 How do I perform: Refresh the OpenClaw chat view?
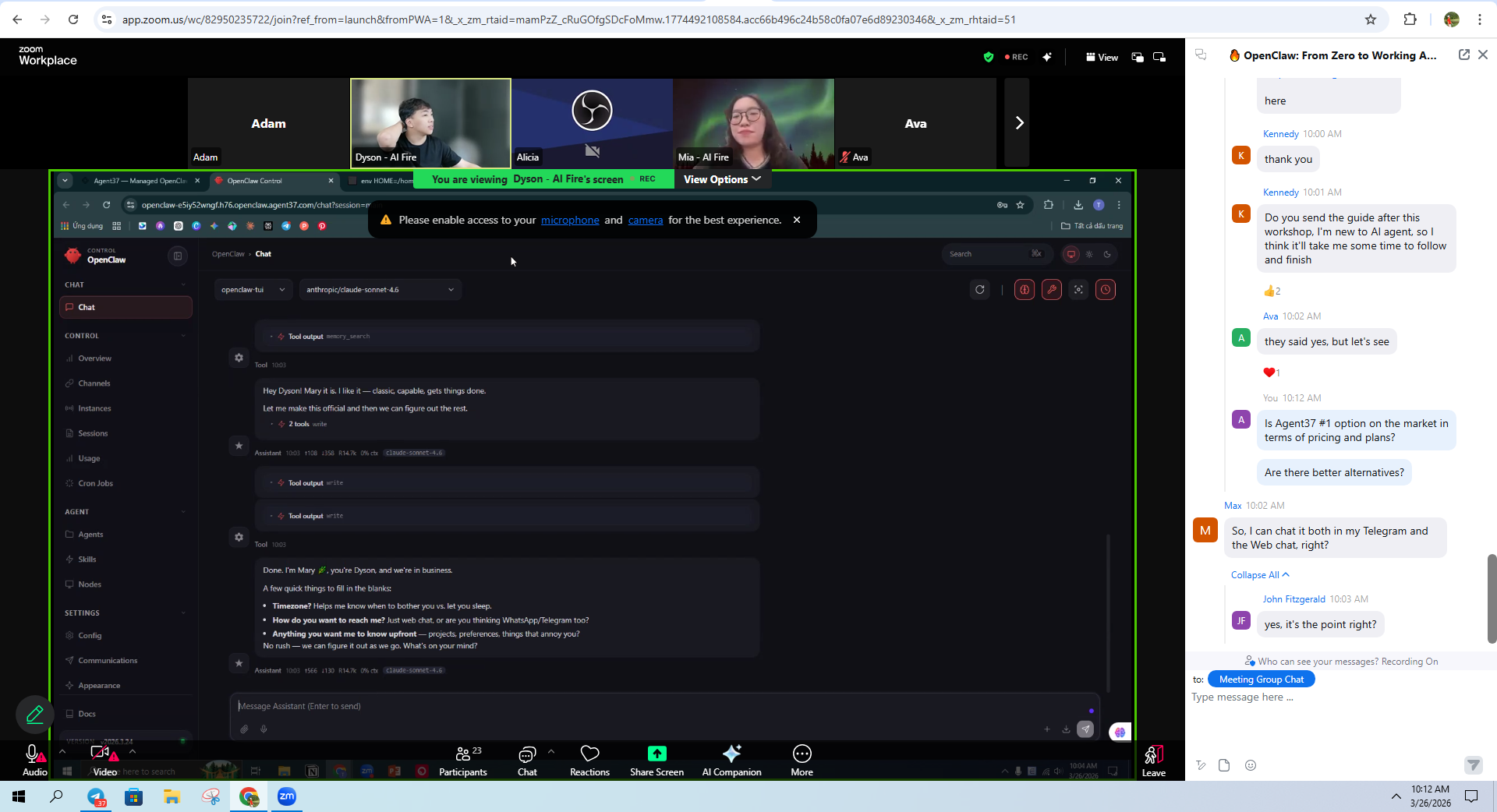coord(980,289)
